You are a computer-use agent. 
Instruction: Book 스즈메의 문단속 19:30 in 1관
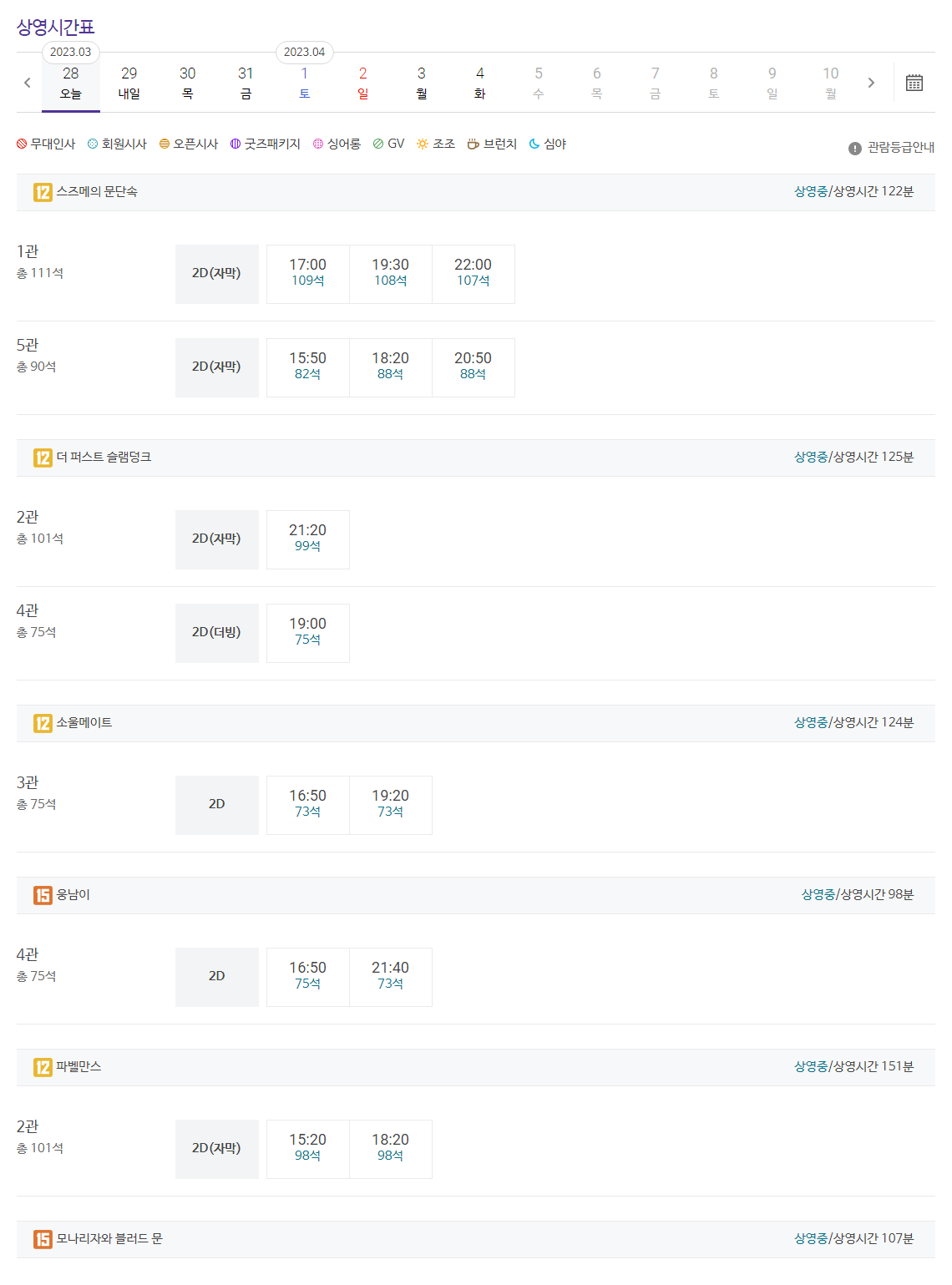391,274
